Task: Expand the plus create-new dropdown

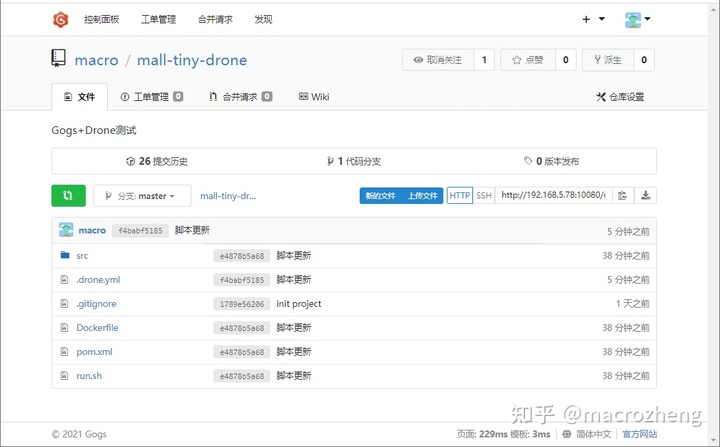Action: click(x=593, y=19)
